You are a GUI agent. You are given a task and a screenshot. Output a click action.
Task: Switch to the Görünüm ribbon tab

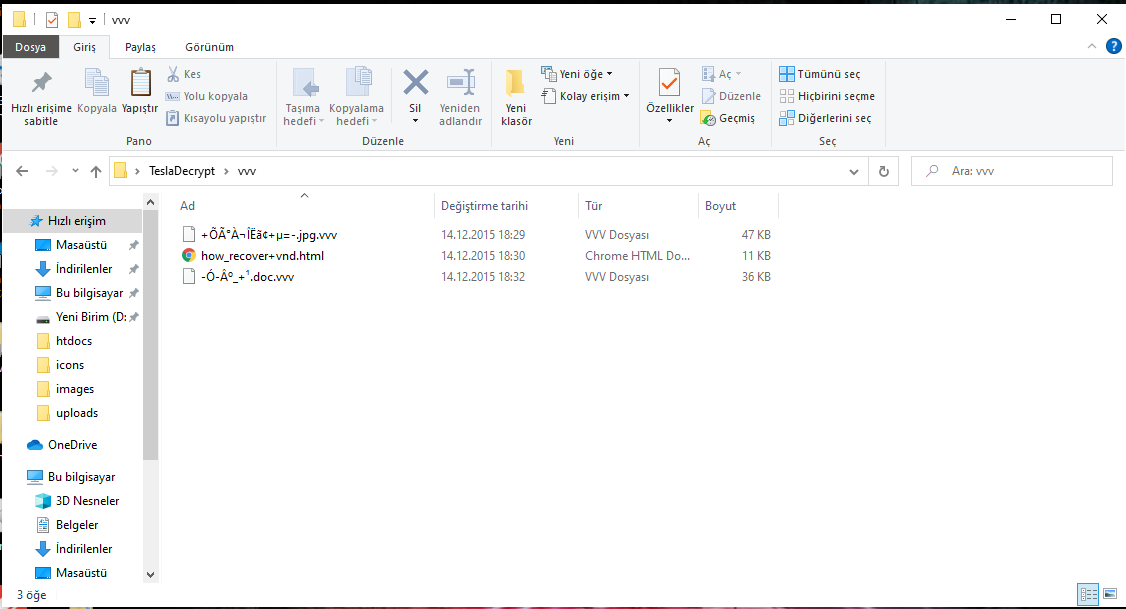pos(210,47)
